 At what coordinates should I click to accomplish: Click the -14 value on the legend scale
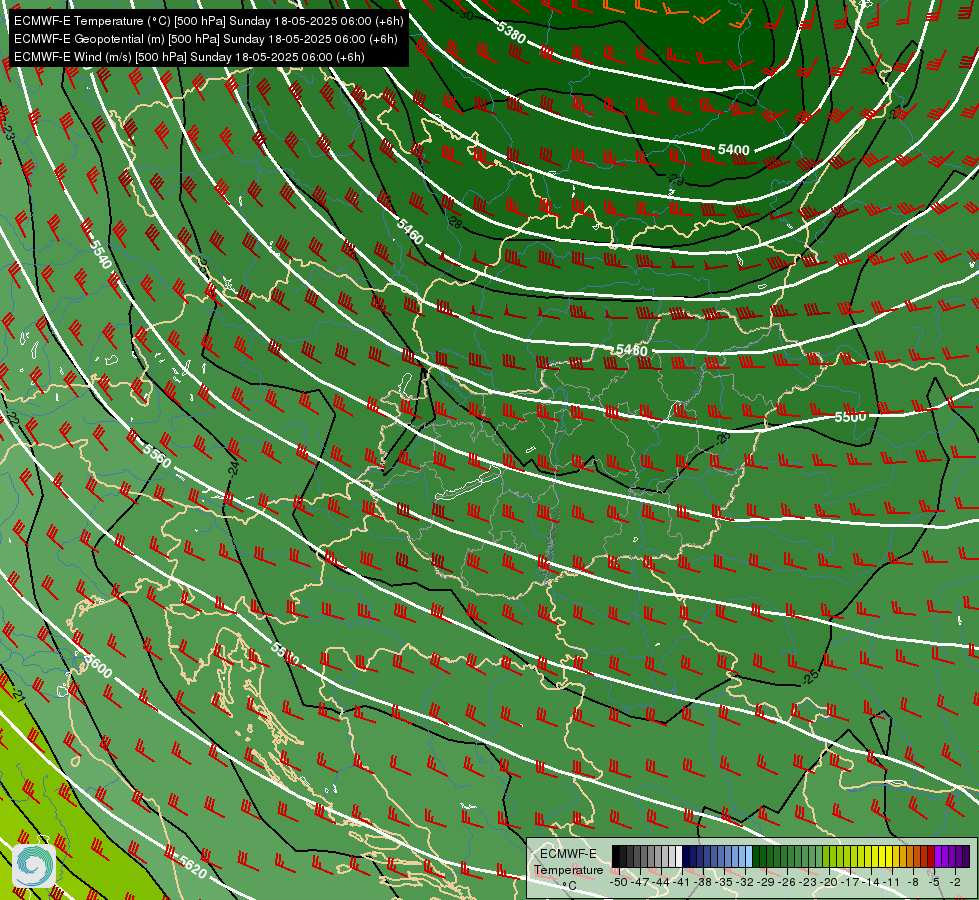[x=871, y=882]
